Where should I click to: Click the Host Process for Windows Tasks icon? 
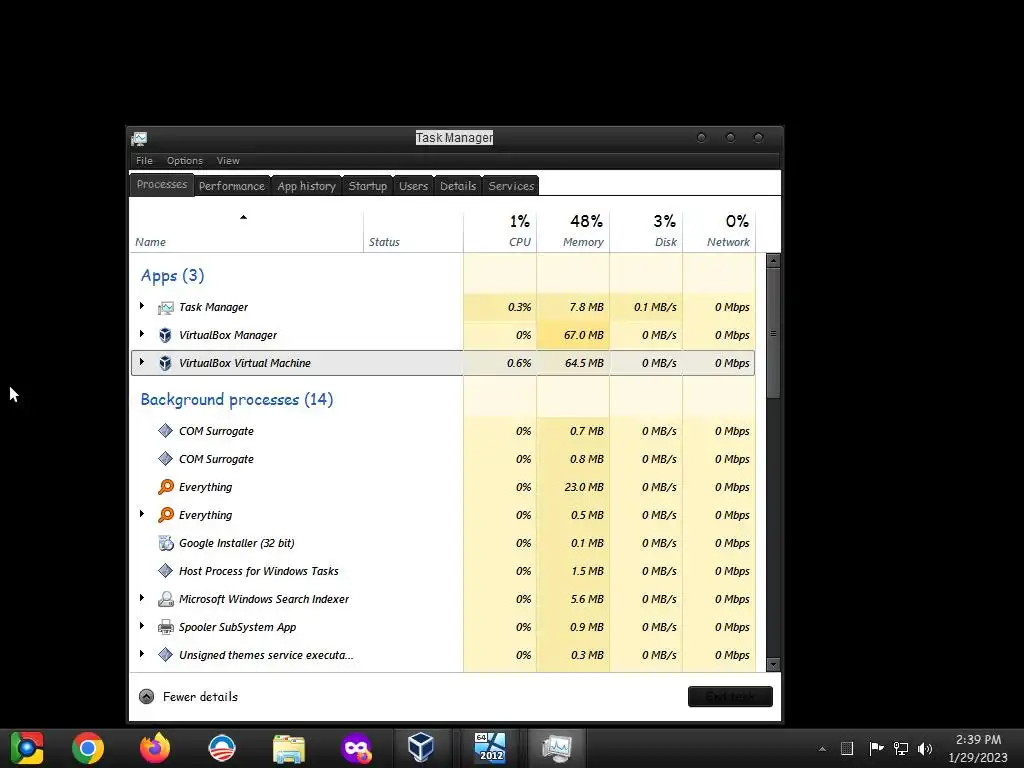166,571
